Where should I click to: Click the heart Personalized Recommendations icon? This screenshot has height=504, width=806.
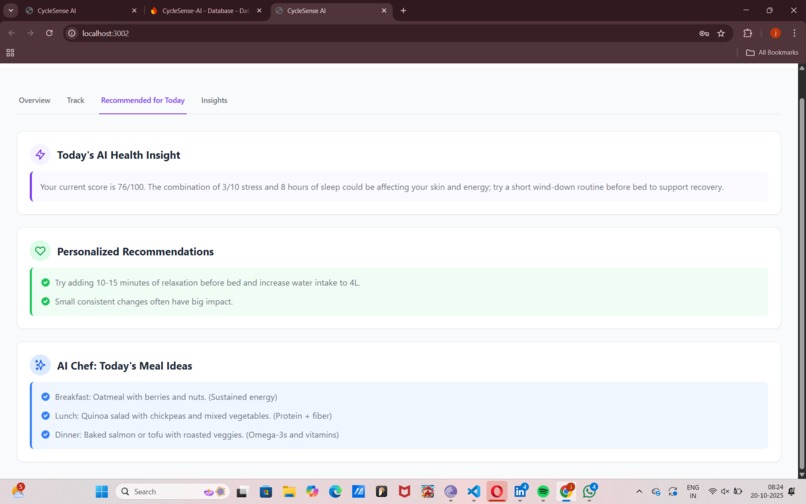click(x=40, y=251)
